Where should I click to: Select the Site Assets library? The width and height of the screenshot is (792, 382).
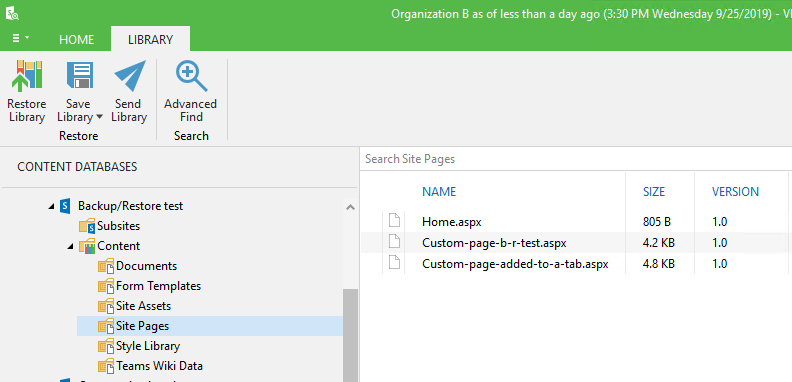pos(143,306)
